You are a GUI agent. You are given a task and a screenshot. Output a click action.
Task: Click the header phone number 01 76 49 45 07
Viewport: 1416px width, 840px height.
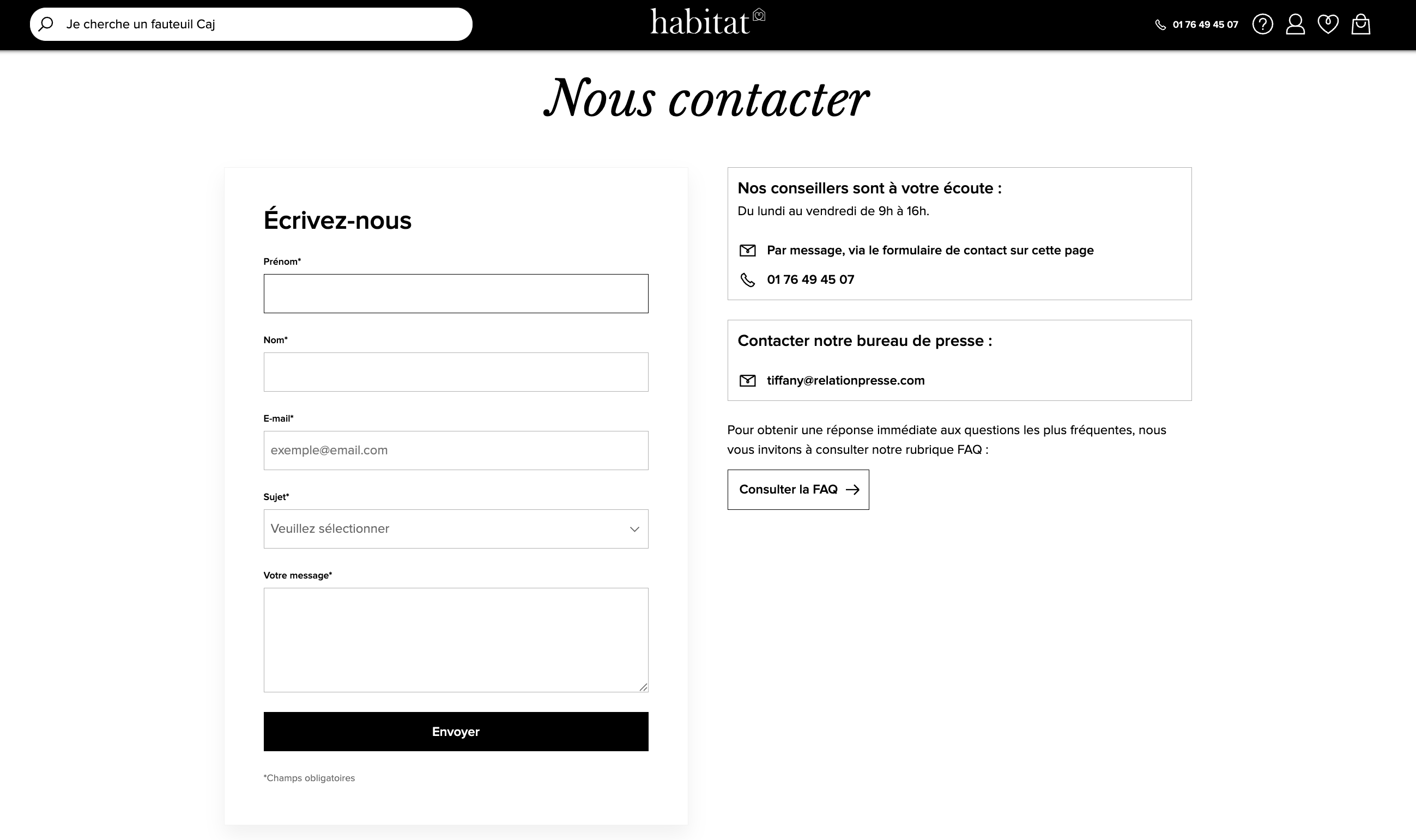(x=1206, y=25)
